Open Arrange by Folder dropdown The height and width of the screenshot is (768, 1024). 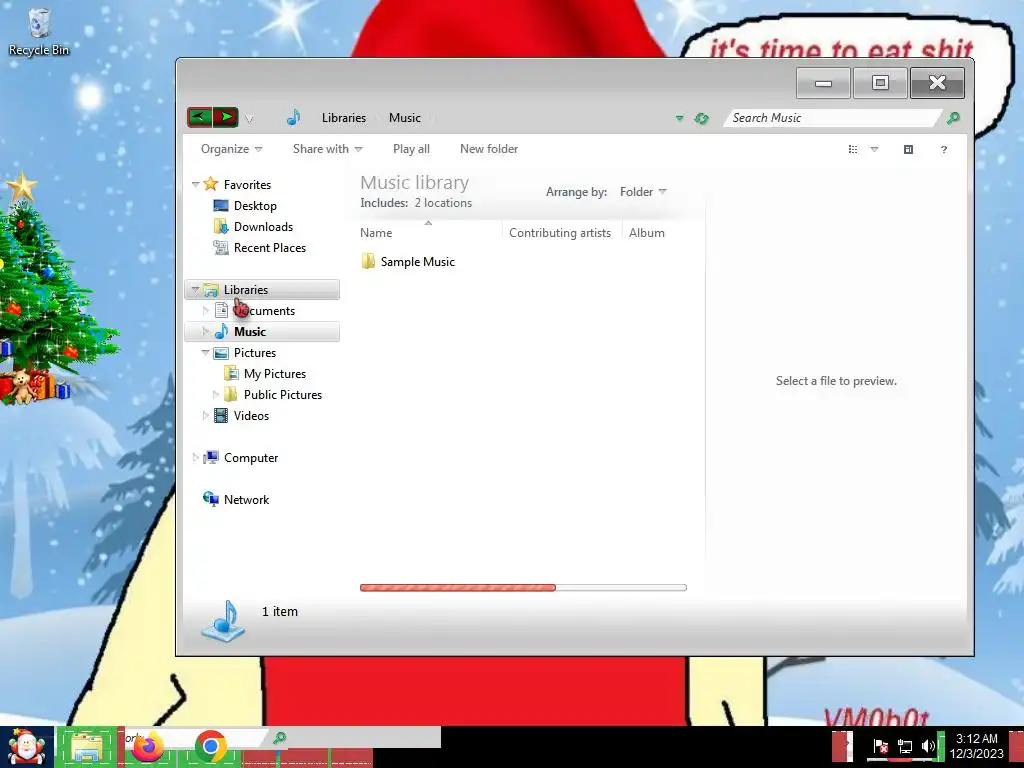[643, 192]
